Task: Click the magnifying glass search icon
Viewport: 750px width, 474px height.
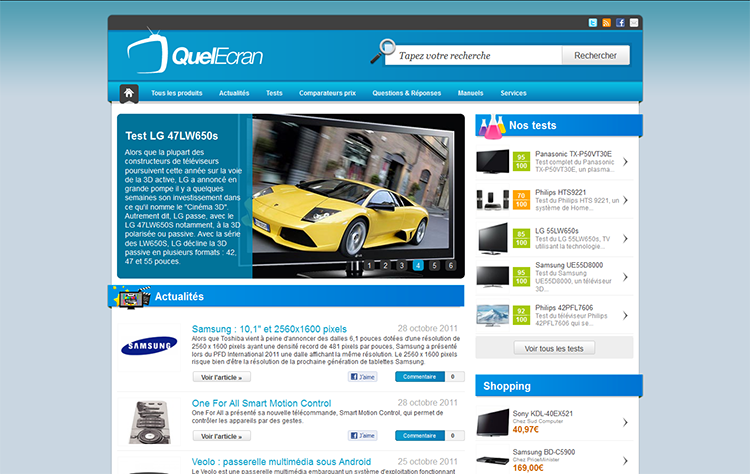Action: pos(383,51)
